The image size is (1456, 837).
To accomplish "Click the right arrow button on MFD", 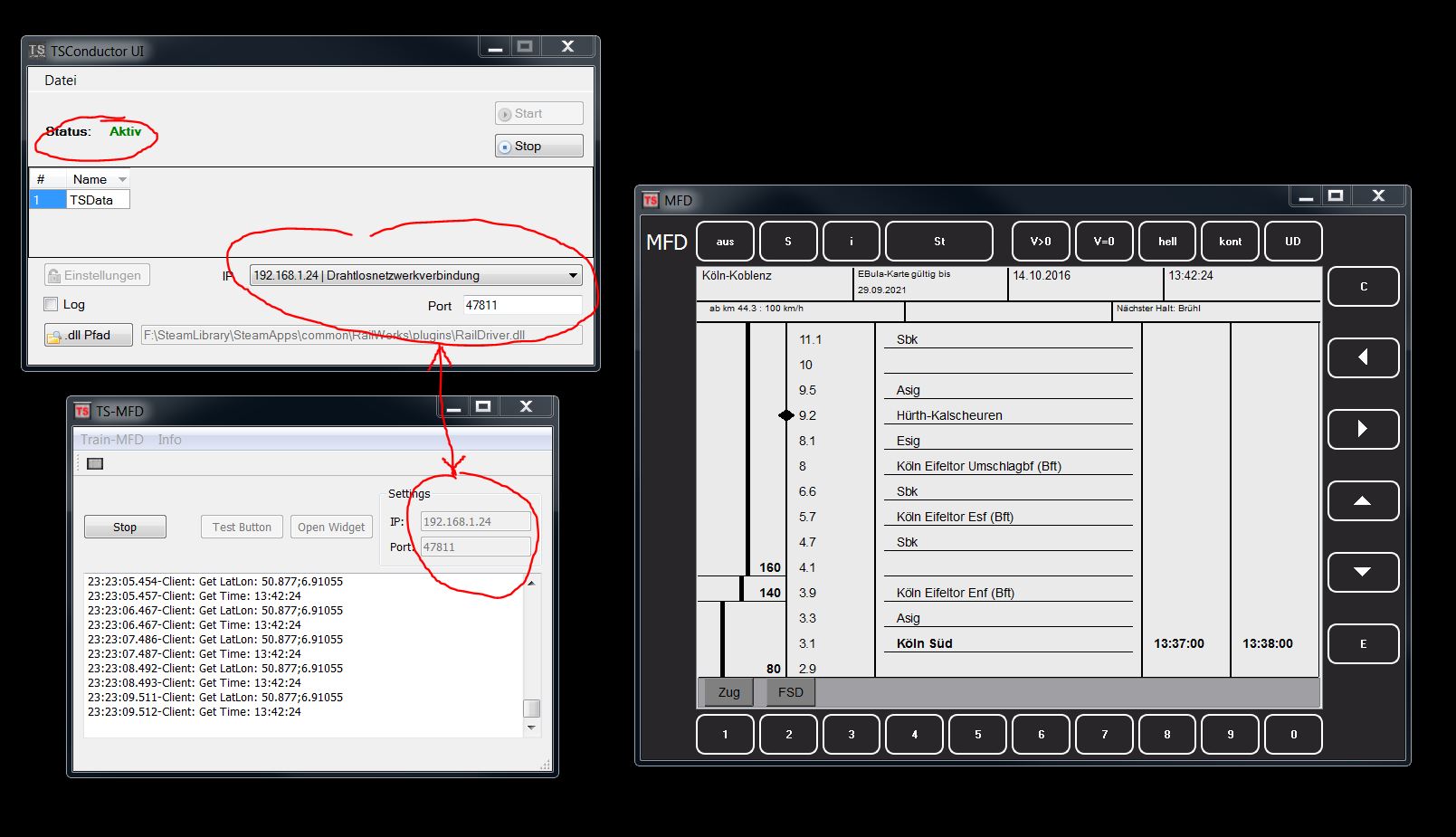I will point(1363,429).
